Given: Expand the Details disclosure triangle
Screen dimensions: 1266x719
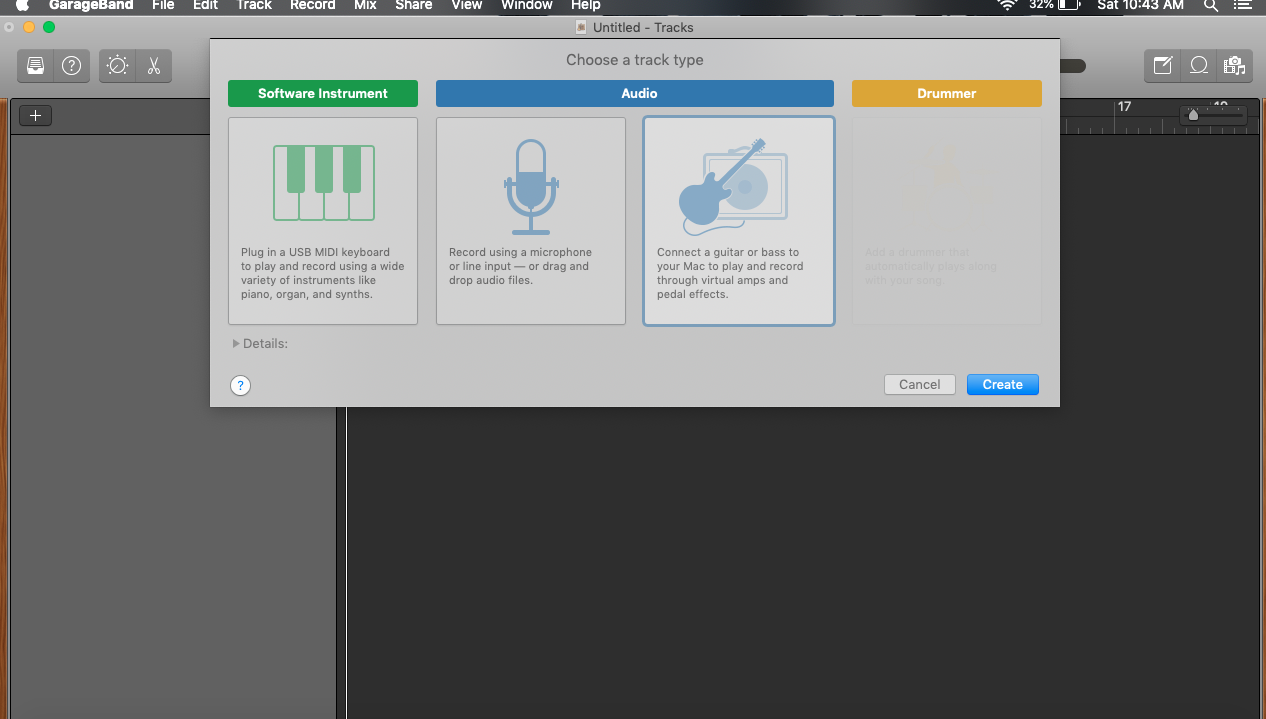Looking at the screenshot, I should coord(236,344).
